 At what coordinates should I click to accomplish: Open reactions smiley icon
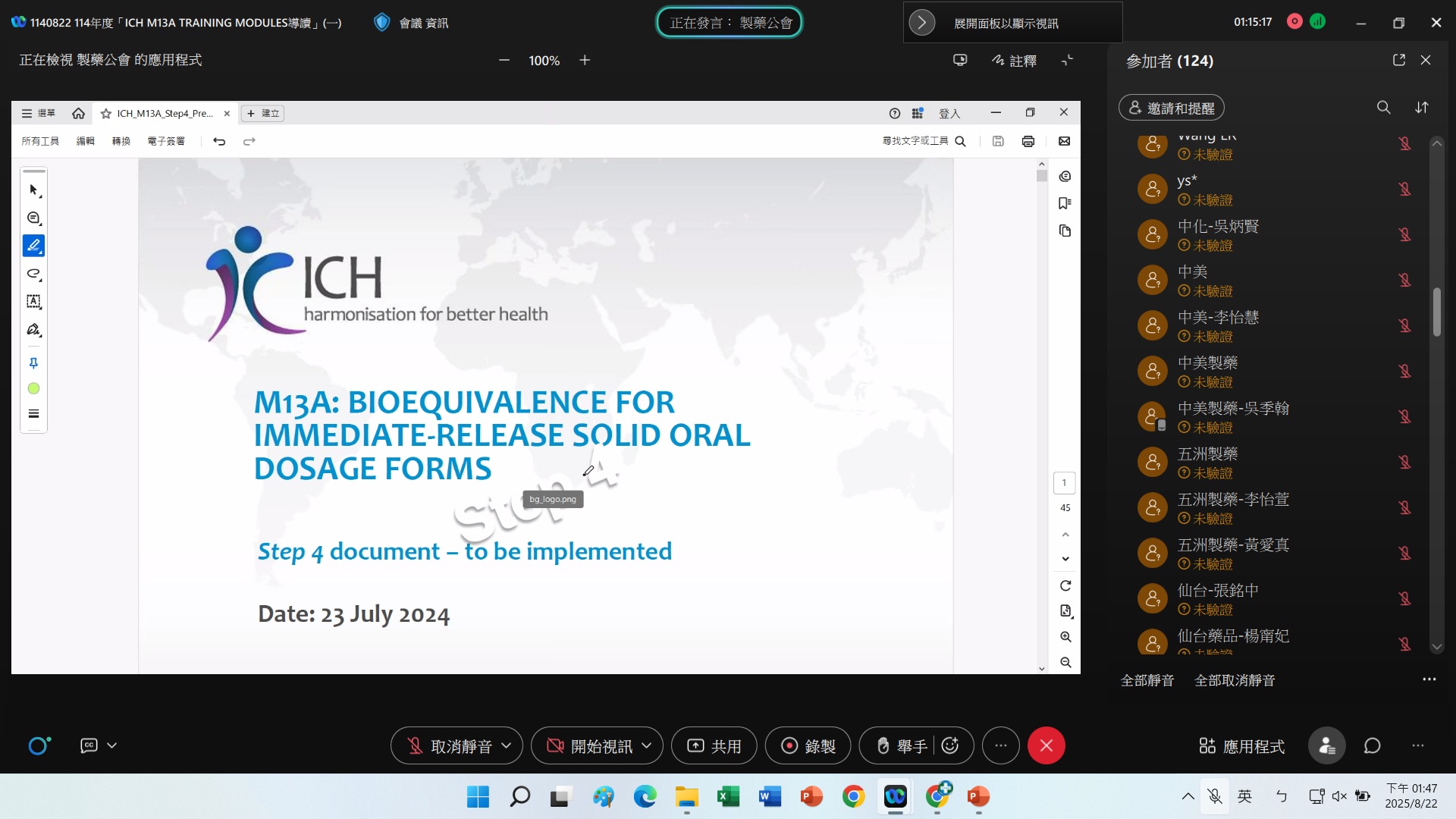pos(950,746)
